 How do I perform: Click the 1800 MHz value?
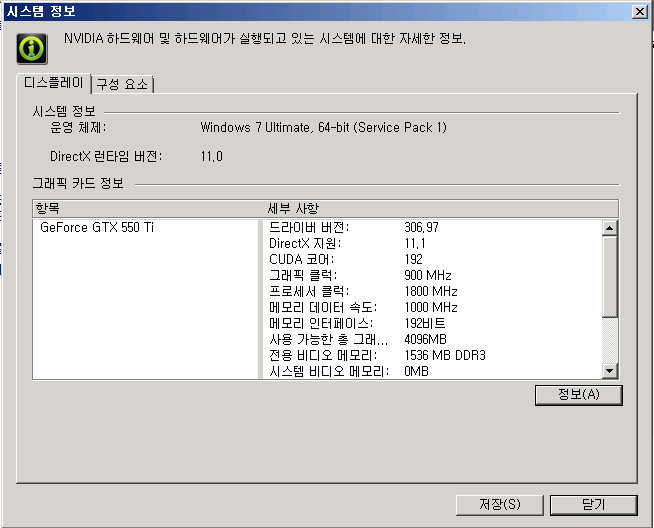(x=431, y=291)
